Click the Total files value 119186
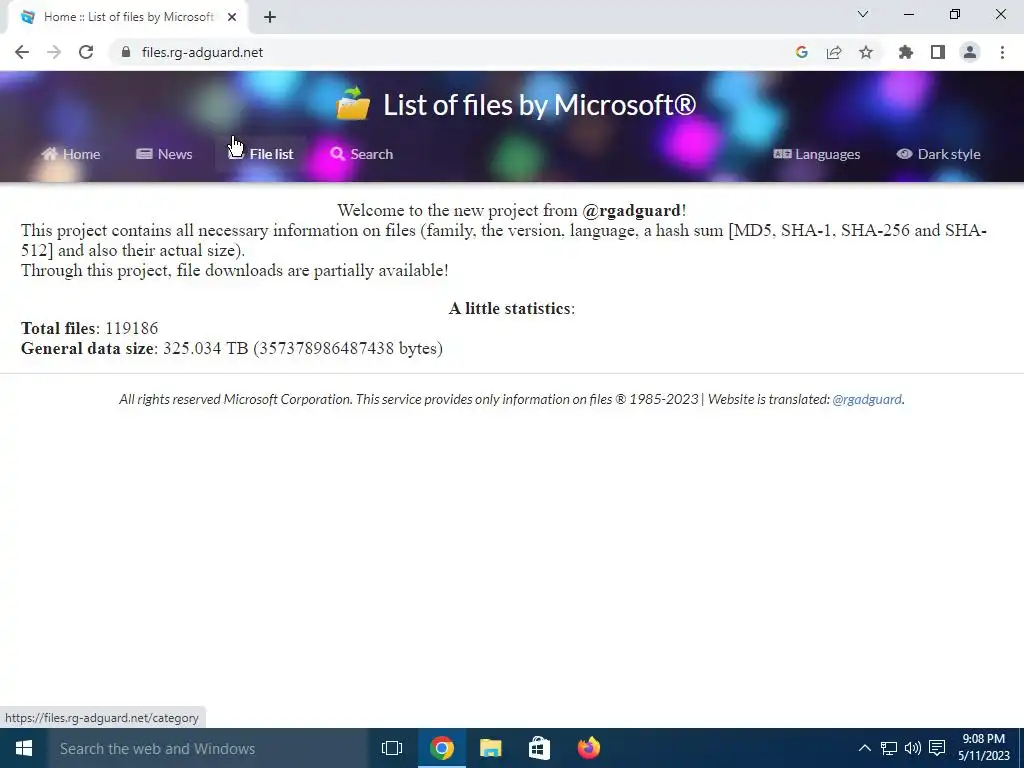Screen dimensions: 1024x768 pos(131,328)
